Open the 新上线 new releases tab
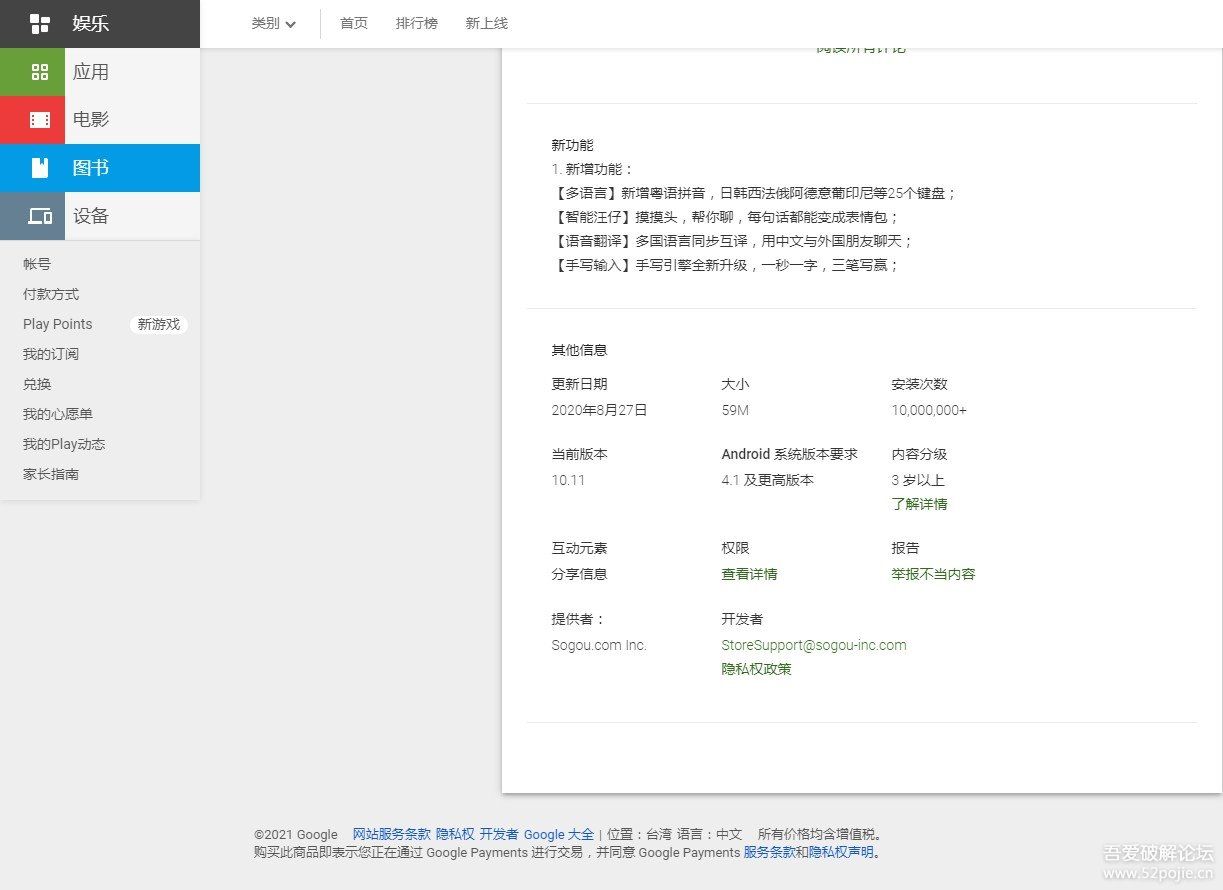Viewport: 1223px width, 890px height. tap(487, 23)
